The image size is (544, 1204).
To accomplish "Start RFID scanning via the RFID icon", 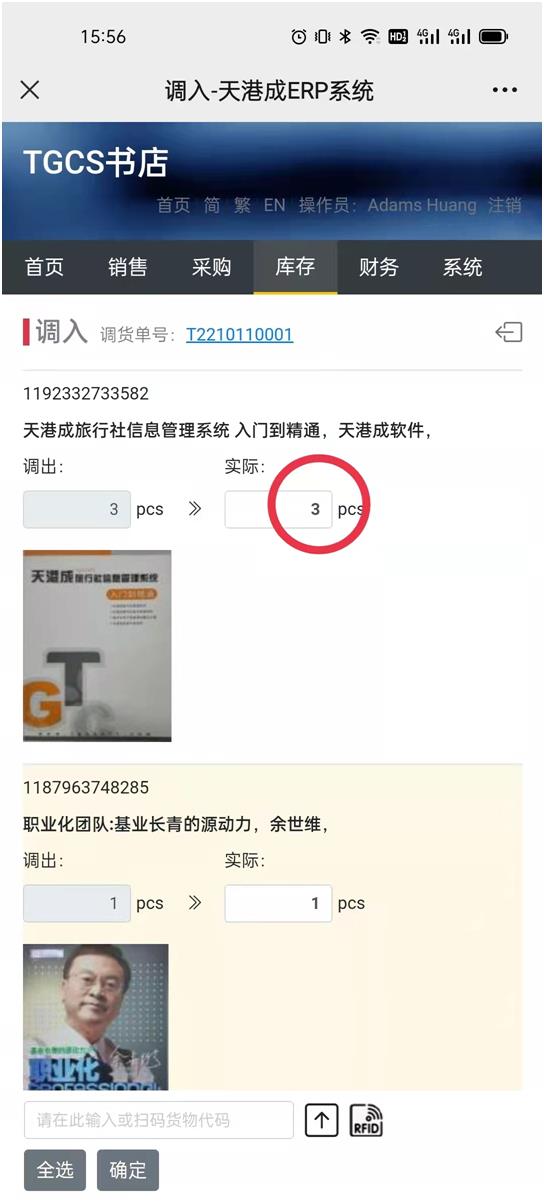I will click(x=367, y=1120).
